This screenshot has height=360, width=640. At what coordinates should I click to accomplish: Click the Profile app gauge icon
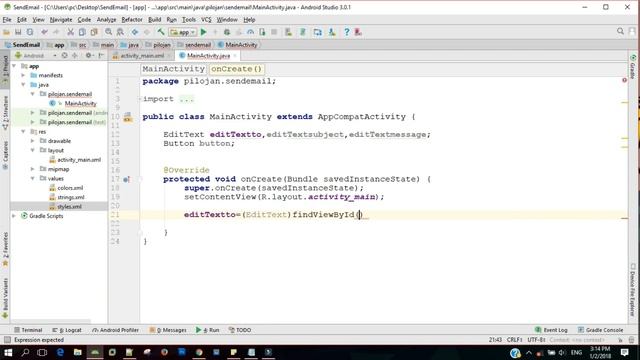coord(250,32)
